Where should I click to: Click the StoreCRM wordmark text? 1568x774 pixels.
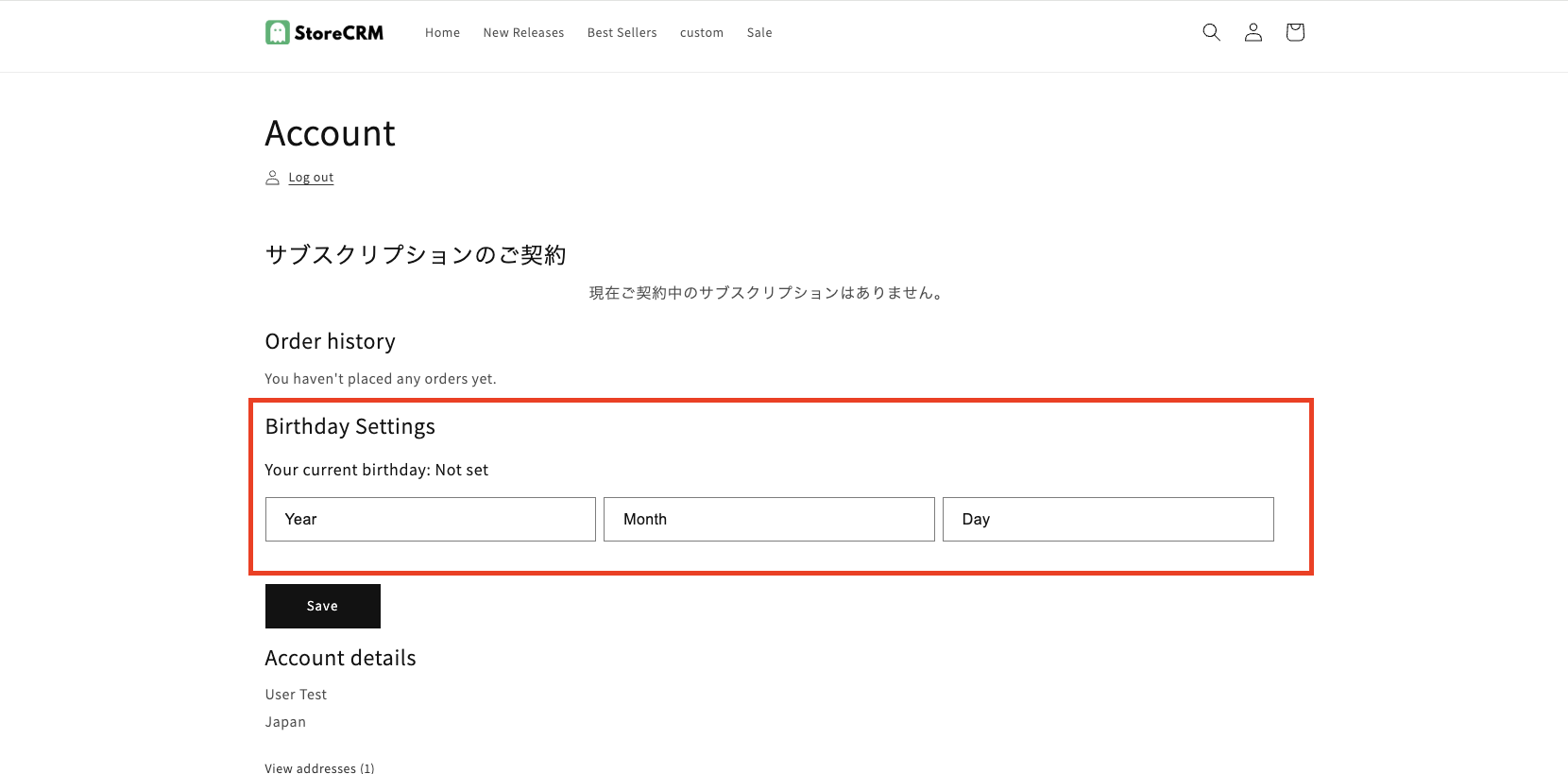339,32
